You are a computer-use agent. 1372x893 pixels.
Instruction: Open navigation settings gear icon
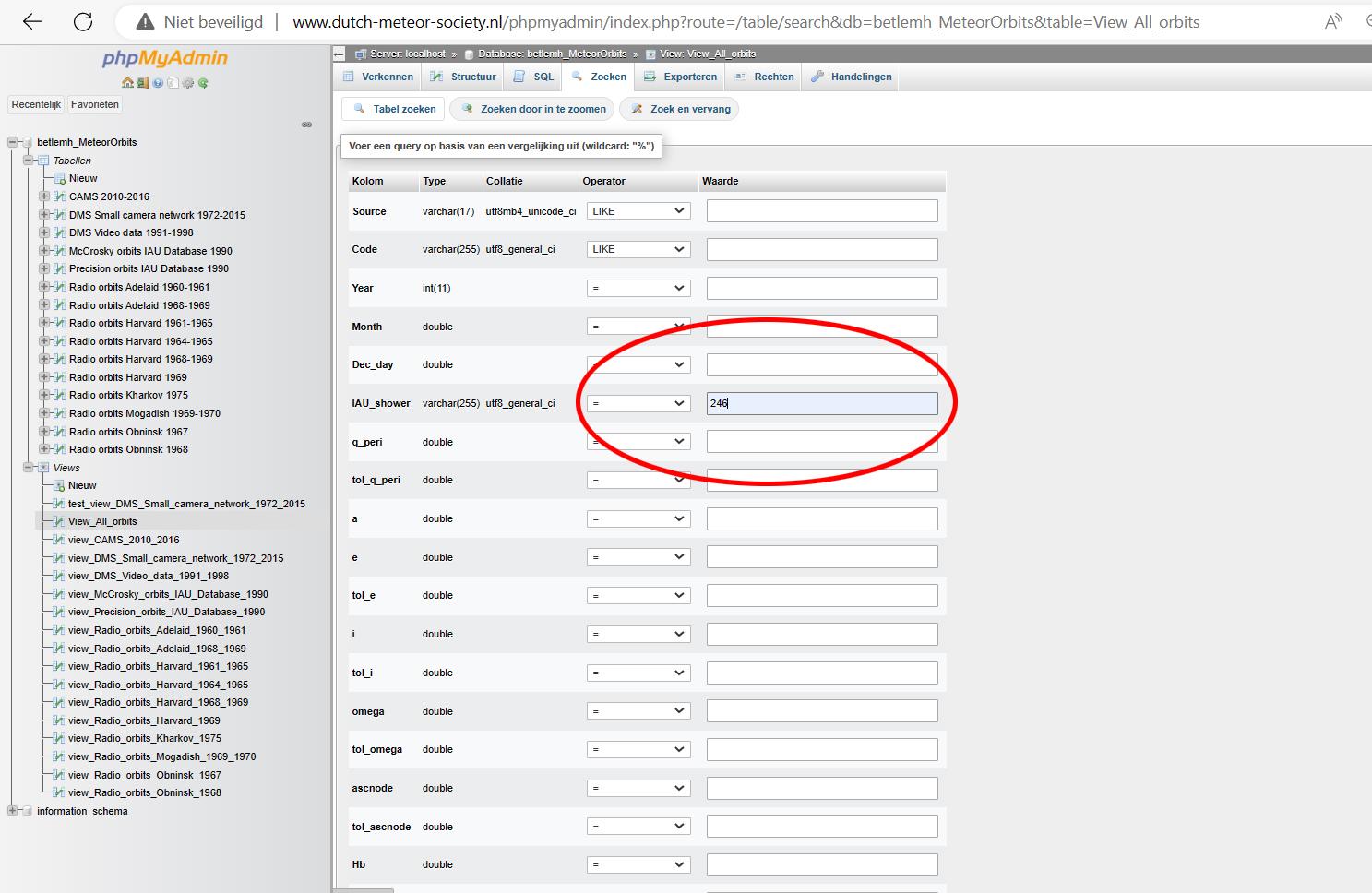pos(188,83)
